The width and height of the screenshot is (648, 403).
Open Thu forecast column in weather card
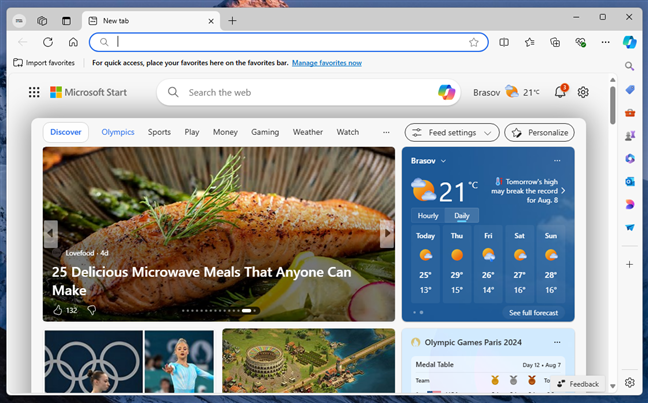pyautogui.click(x=457, y=265)
